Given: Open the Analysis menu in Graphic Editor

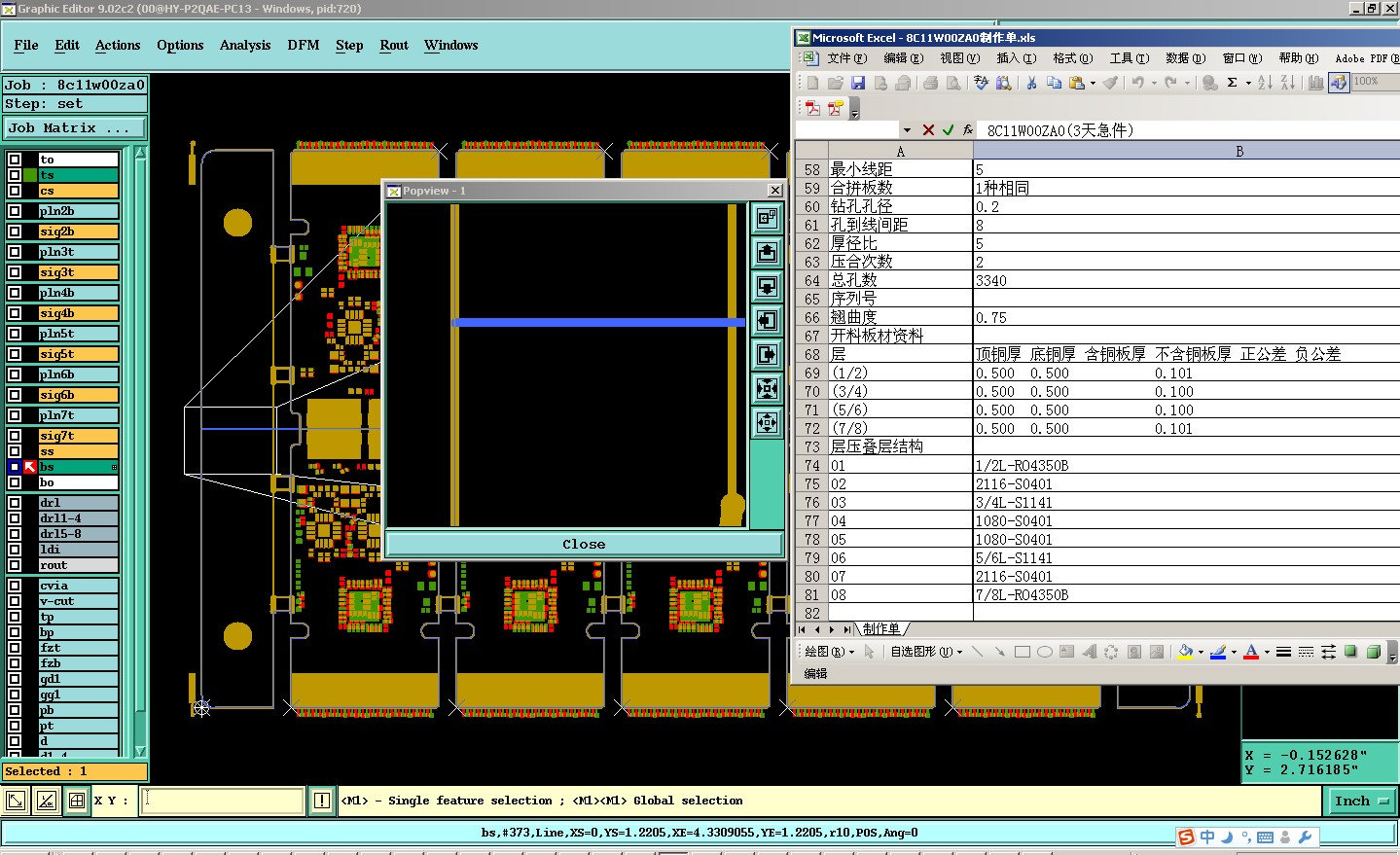Looking at the screenshot, I should coord(245,45).
